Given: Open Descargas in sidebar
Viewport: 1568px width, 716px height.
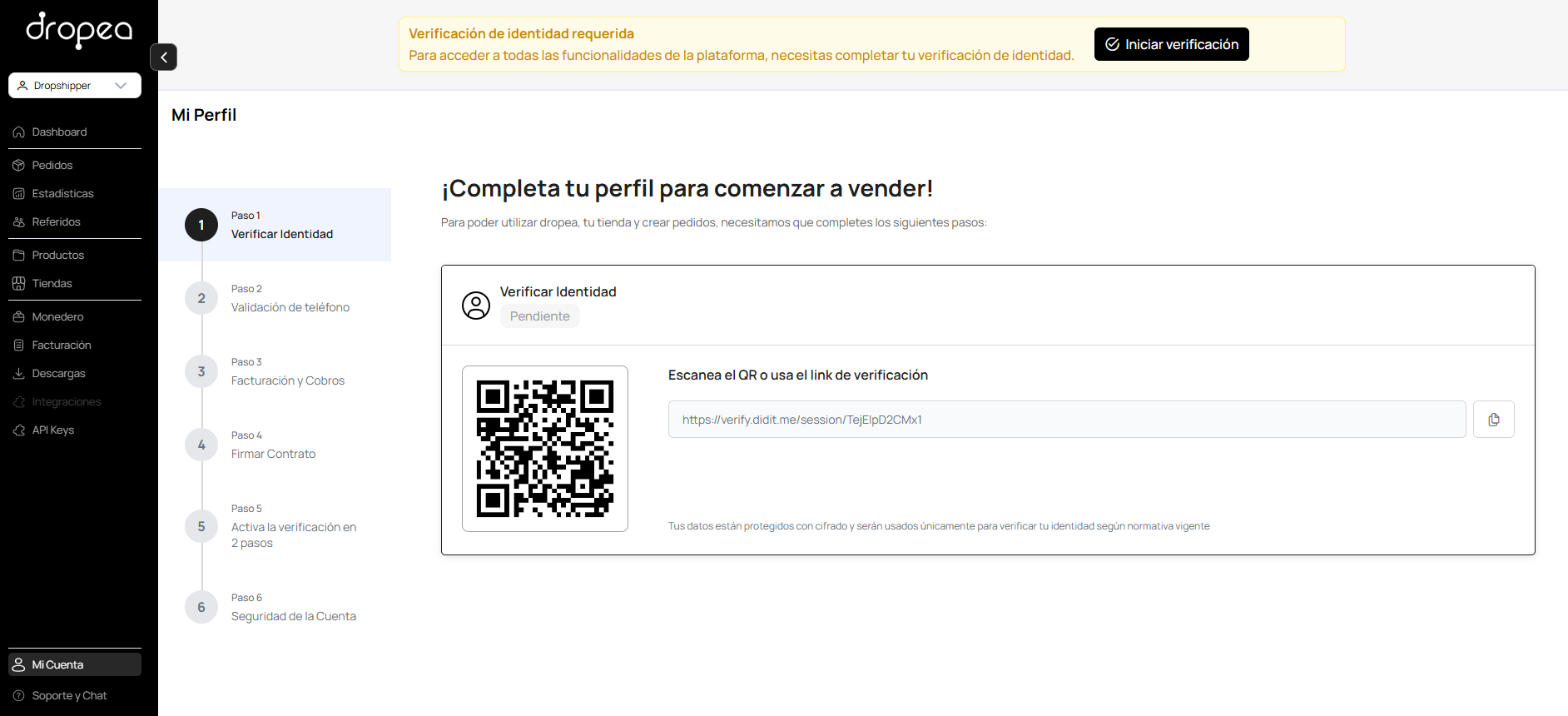Looking at the screenshot, I should coord(75,374).
